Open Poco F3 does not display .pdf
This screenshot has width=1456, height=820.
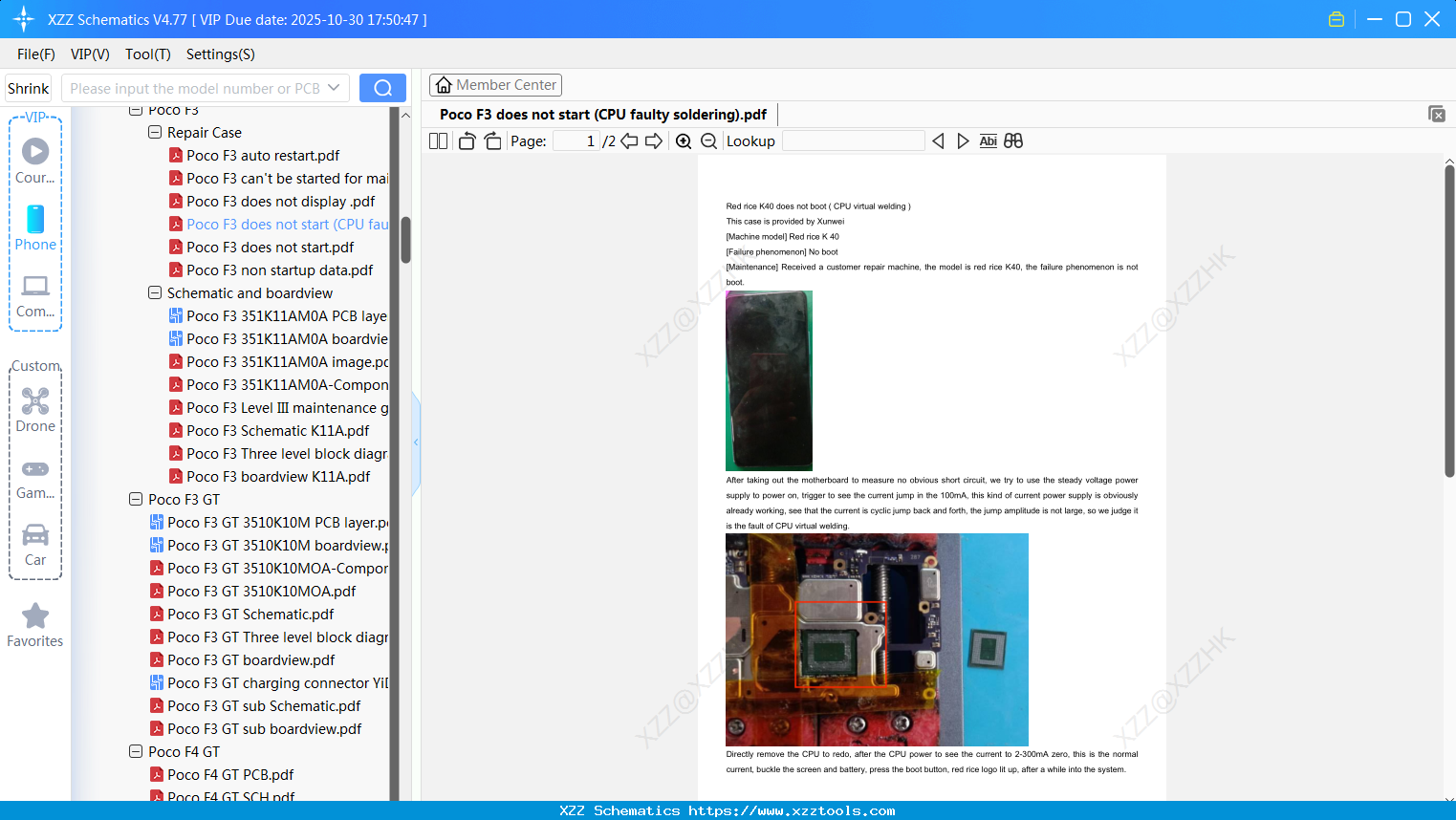tap(280, 202)
